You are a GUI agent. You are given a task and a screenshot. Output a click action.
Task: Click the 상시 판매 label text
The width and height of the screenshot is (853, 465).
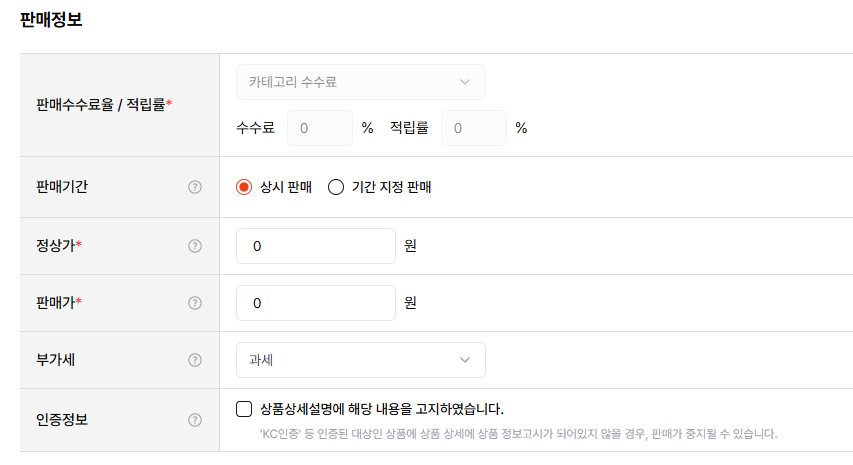click(286, 187)
